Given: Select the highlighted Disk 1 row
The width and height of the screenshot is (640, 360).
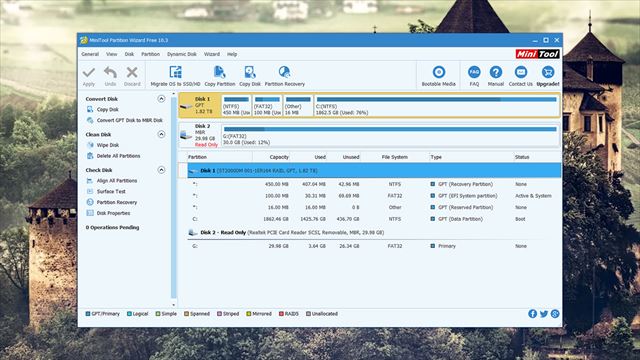Looking at the screenshot, I should coord(374,171).
